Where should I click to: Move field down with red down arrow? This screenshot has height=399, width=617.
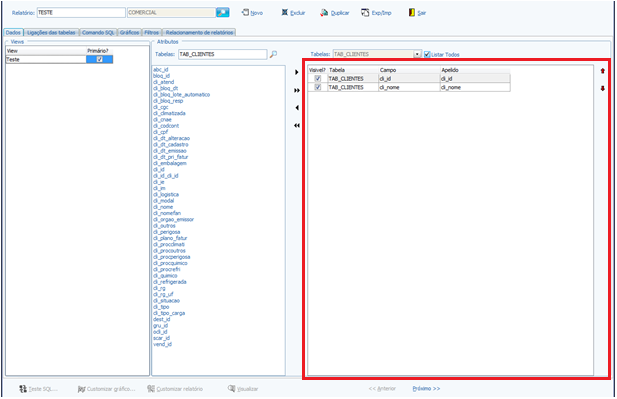(x=602, y=89)
